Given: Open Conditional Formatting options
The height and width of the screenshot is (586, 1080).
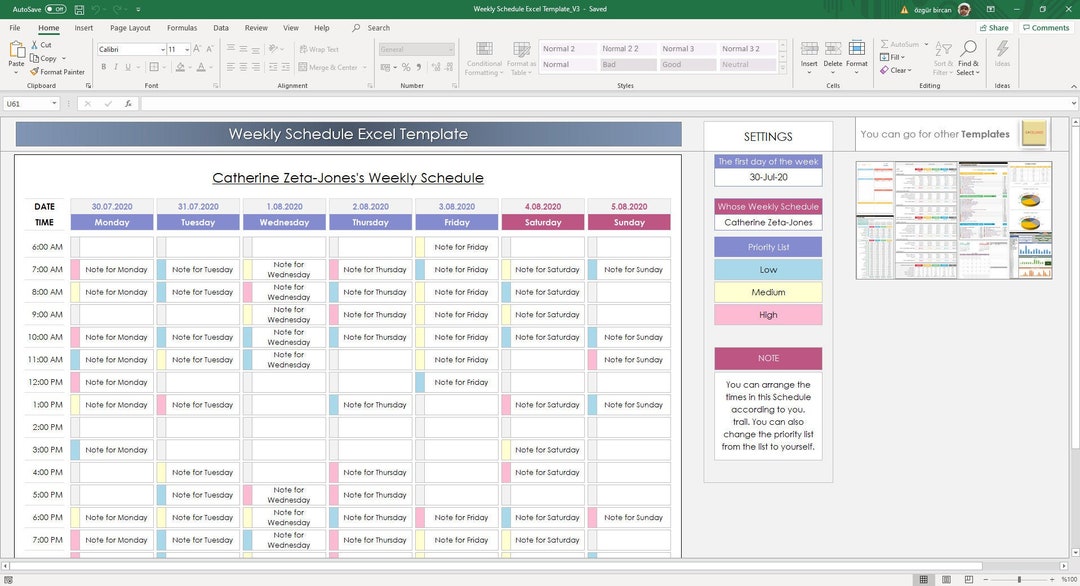Looking at the screenshot, I should click(x=484, y=58).
